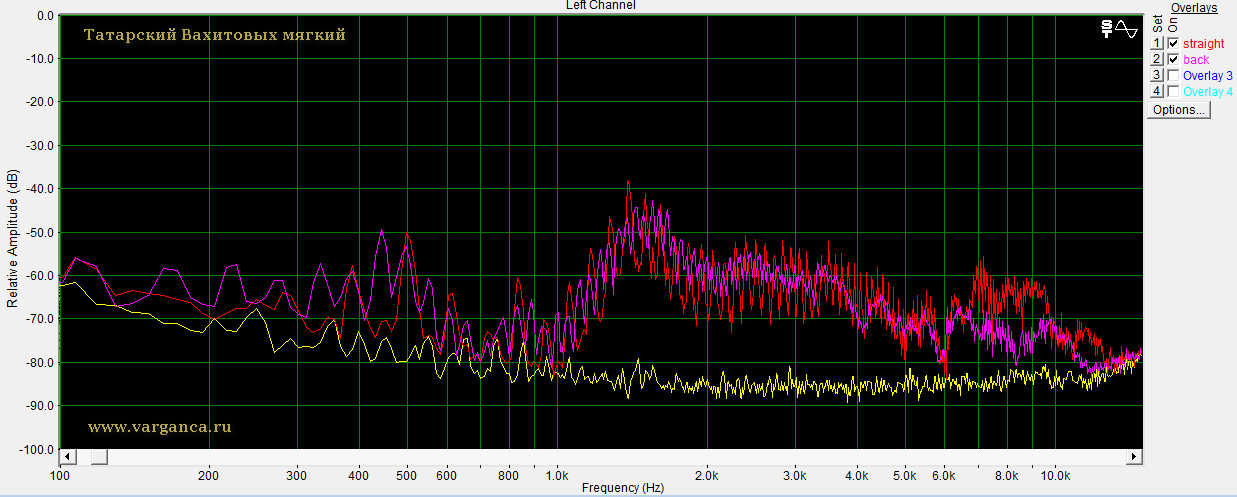Click Set button 3 for Overlay 3

tap(1157, 76)
